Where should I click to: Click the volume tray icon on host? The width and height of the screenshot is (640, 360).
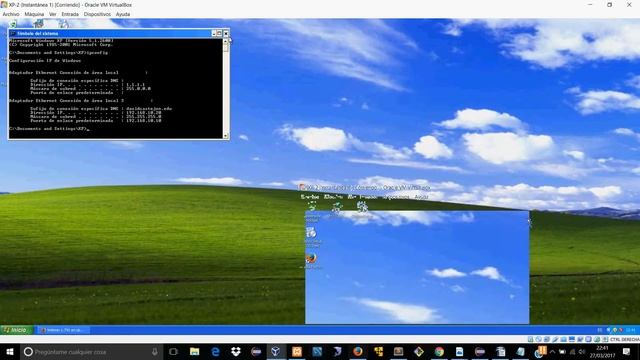click(582, 351)
